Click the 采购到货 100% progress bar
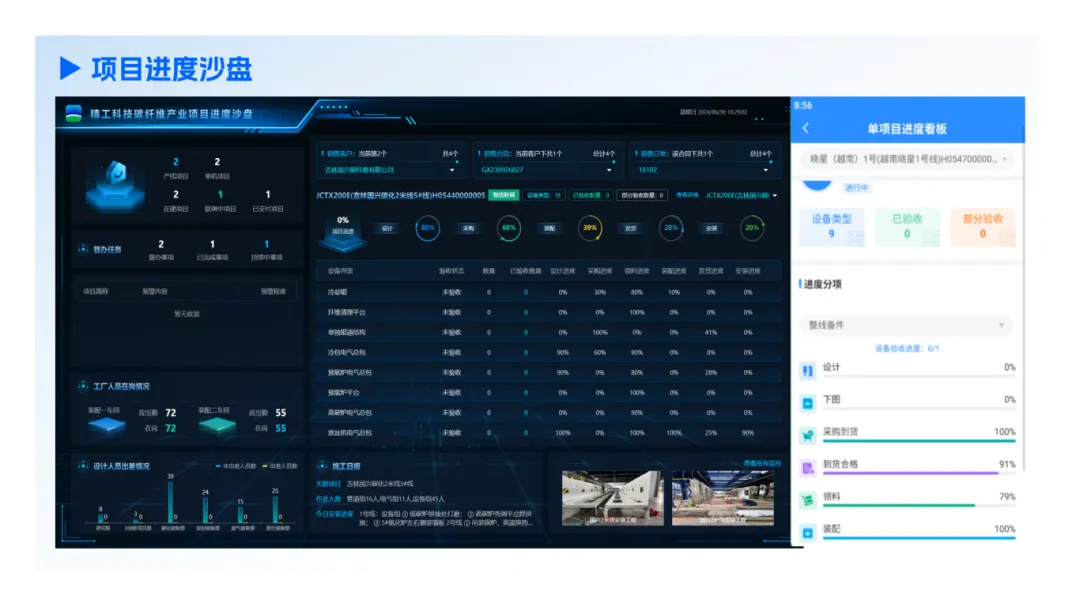The height and width of the screenshot is (607, 1080). [x=919, y=441]
